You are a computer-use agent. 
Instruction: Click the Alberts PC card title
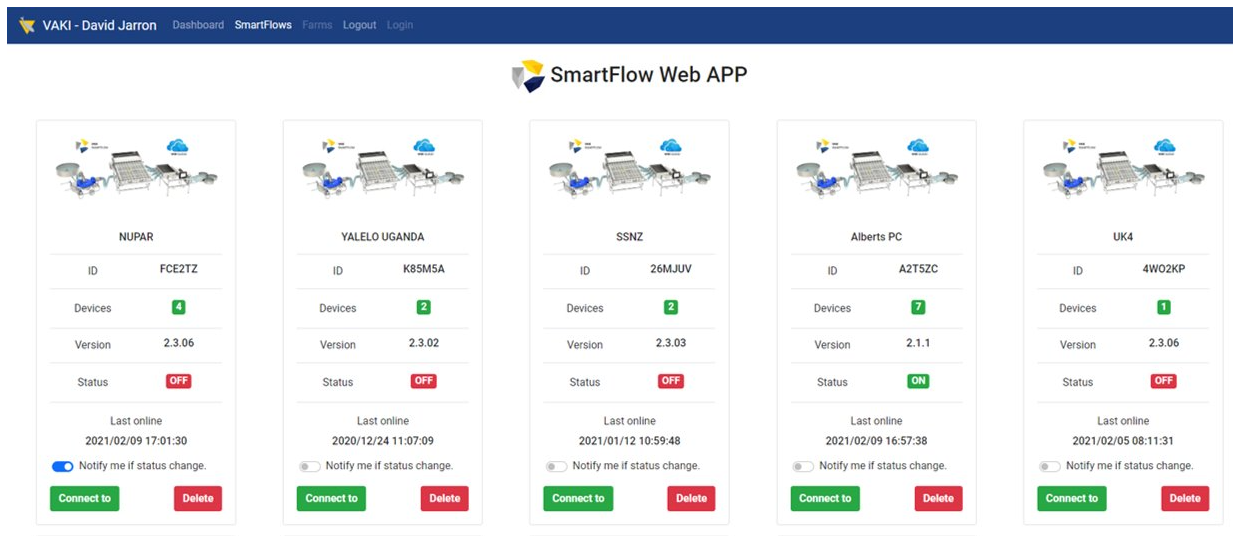click(877, 237)
